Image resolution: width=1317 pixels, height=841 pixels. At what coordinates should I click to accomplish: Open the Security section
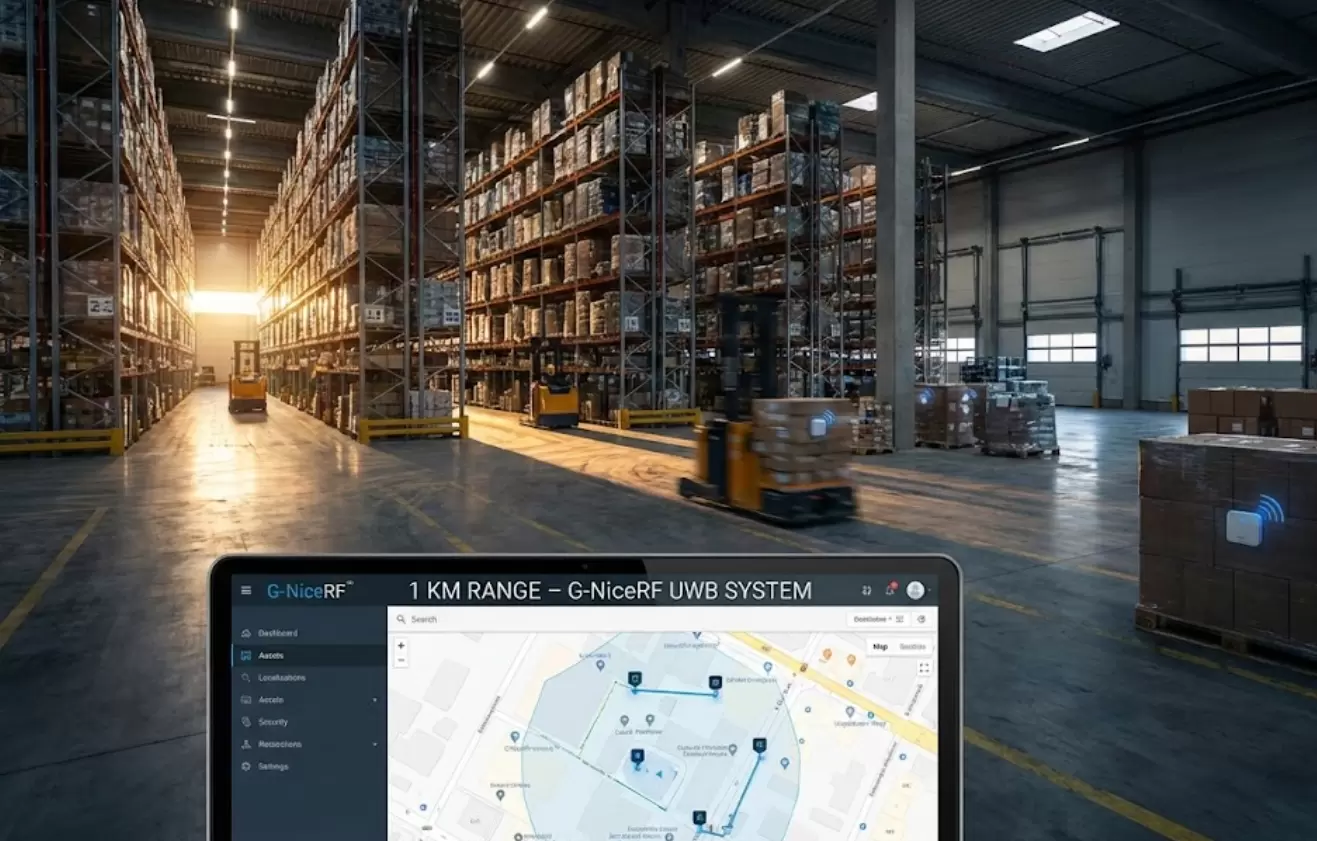(272, 722)
